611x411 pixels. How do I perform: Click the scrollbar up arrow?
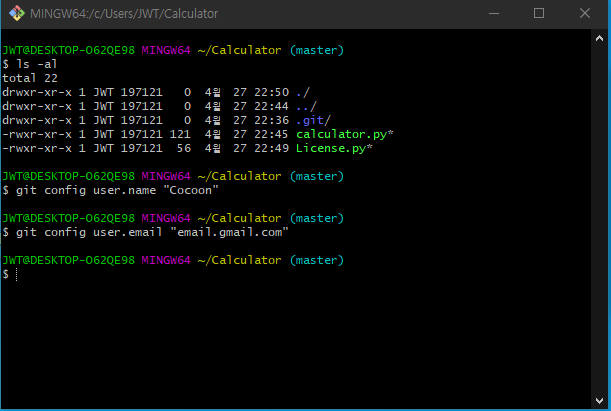point(599,38)
